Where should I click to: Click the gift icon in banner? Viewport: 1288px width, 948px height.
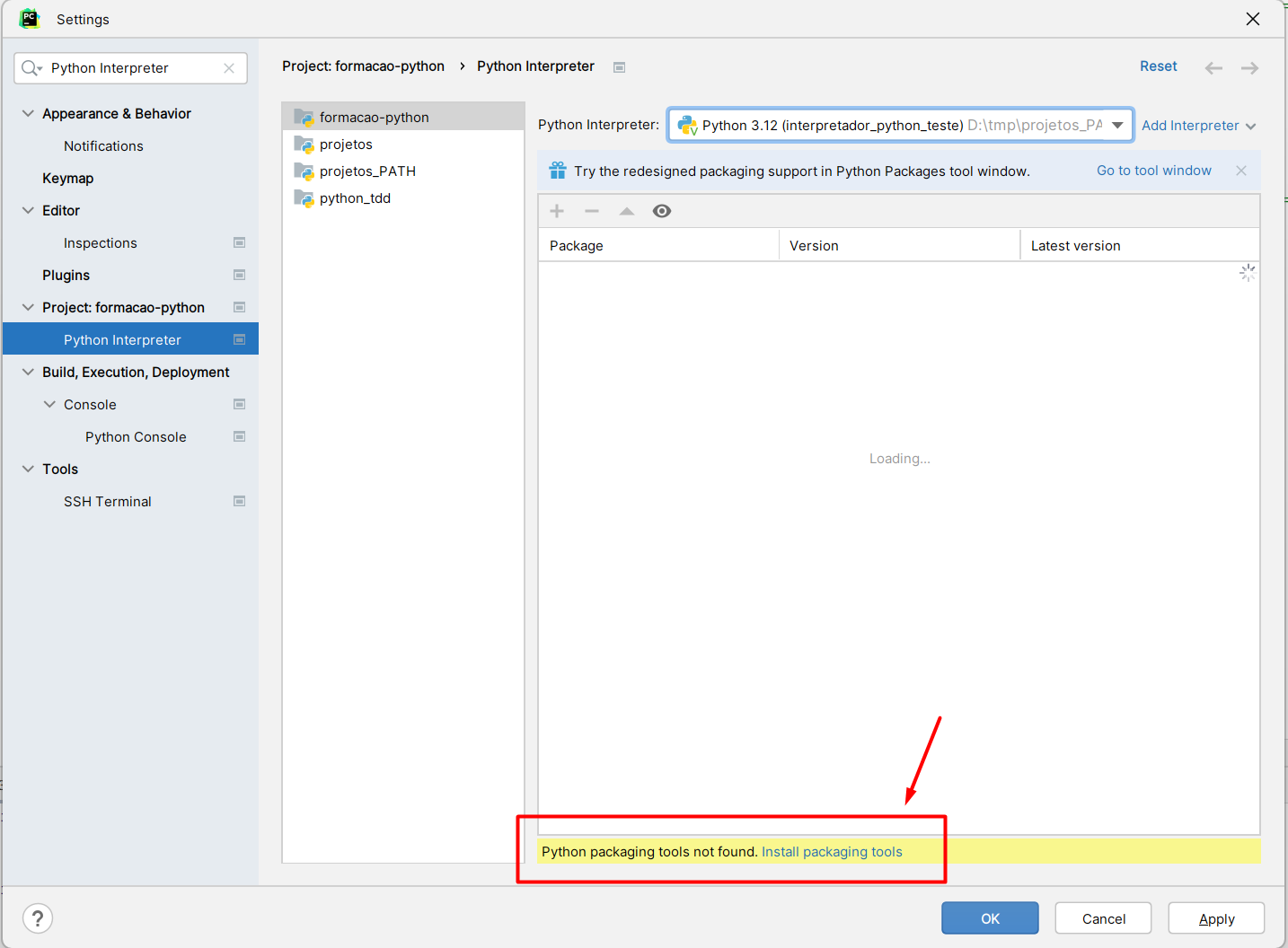click(558, 171)
